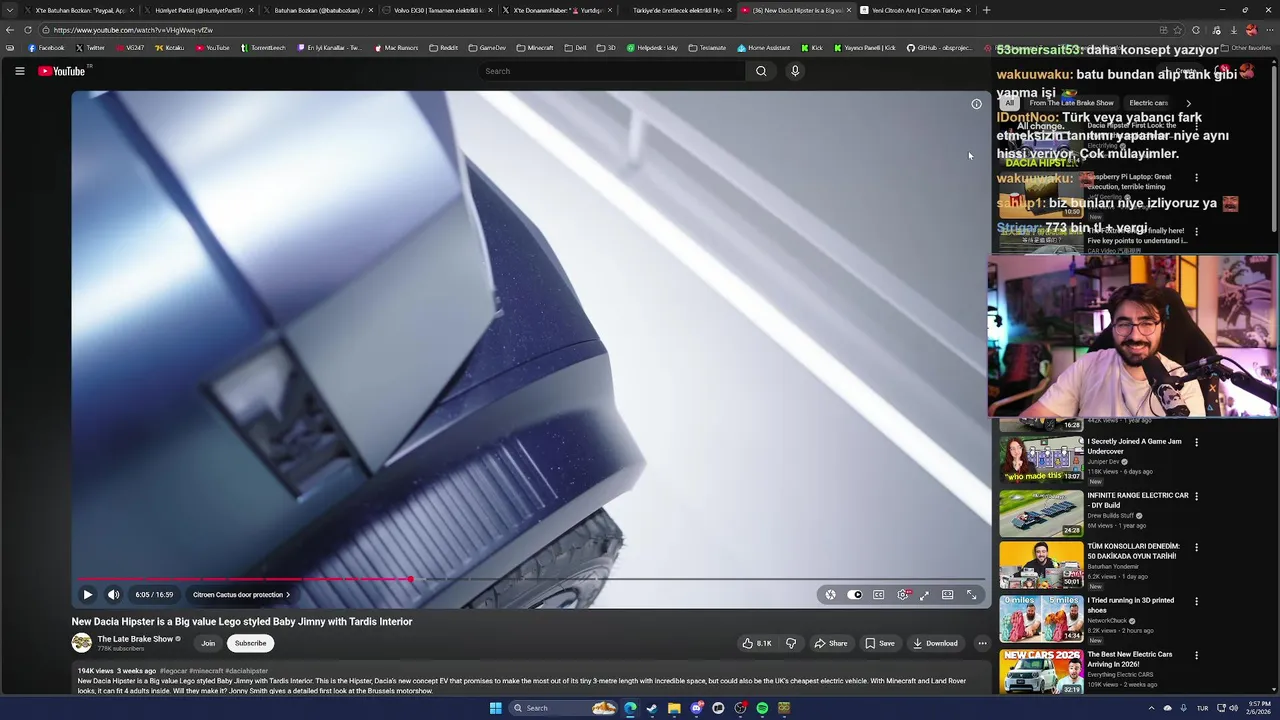Screen dimensions: 1280x720
Task: Open options for 'I Tried running in 3D' video
Action: click(x=1196, y=602)
